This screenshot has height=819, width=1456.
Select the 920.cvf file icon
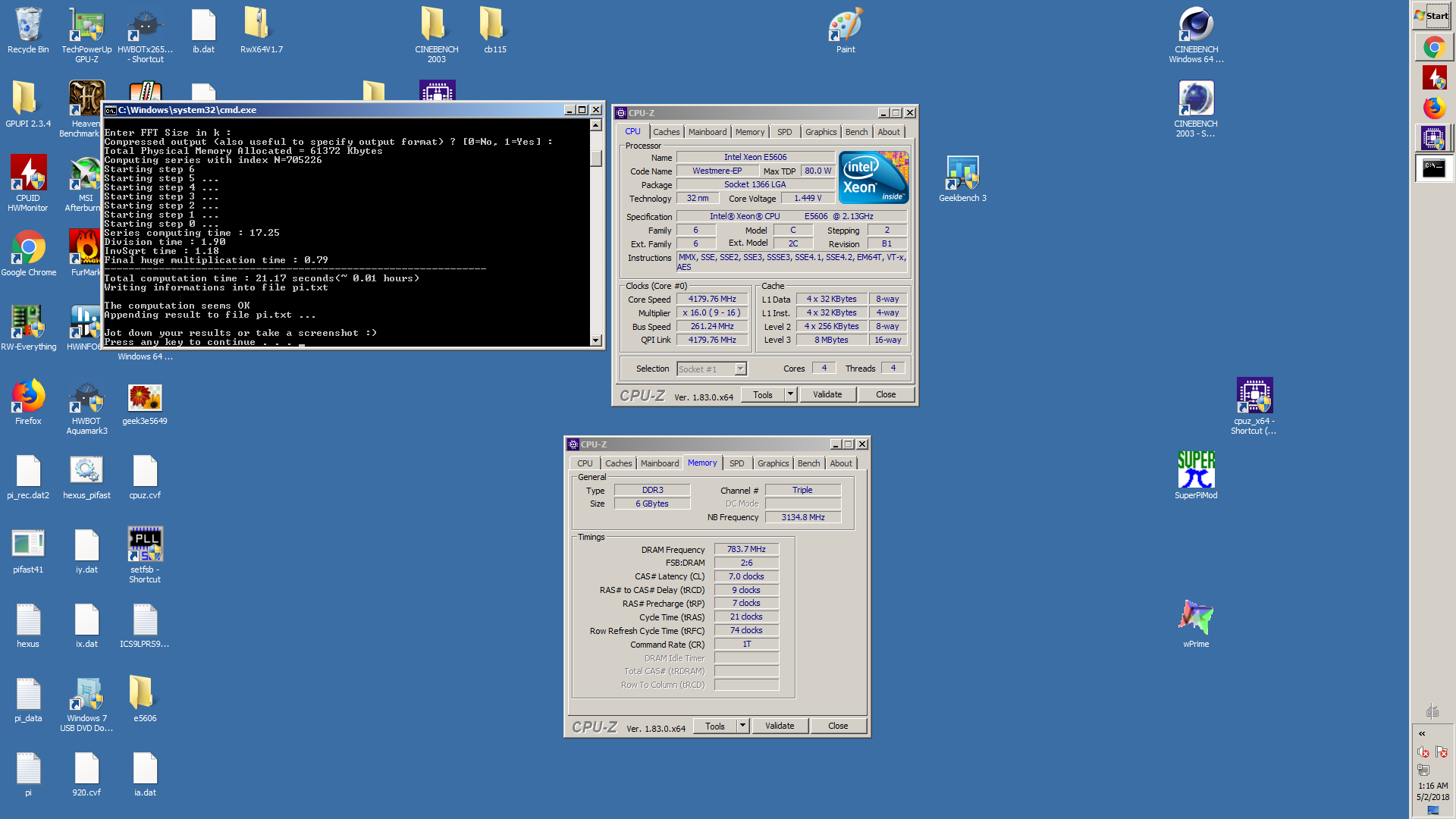(x=86, y=773)
